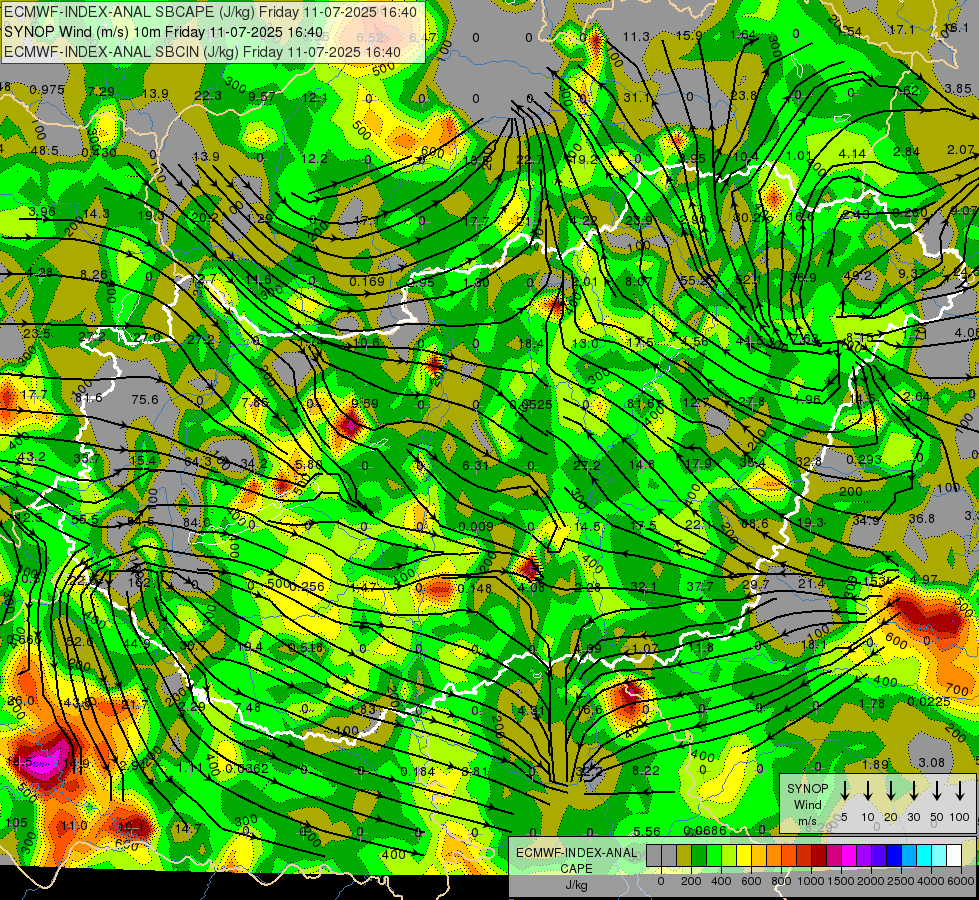Select the ECMWF-INDEX-ANAL SBCIN header line

202,52
